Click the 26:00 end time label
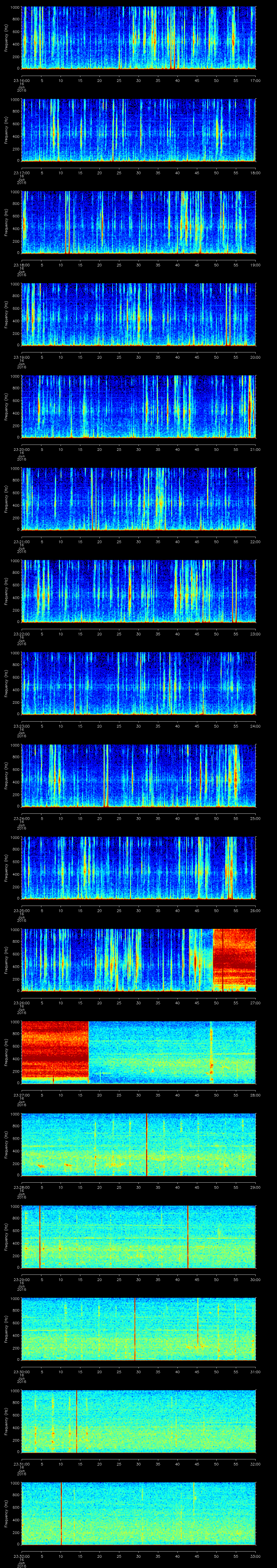 tap(256, 910)
